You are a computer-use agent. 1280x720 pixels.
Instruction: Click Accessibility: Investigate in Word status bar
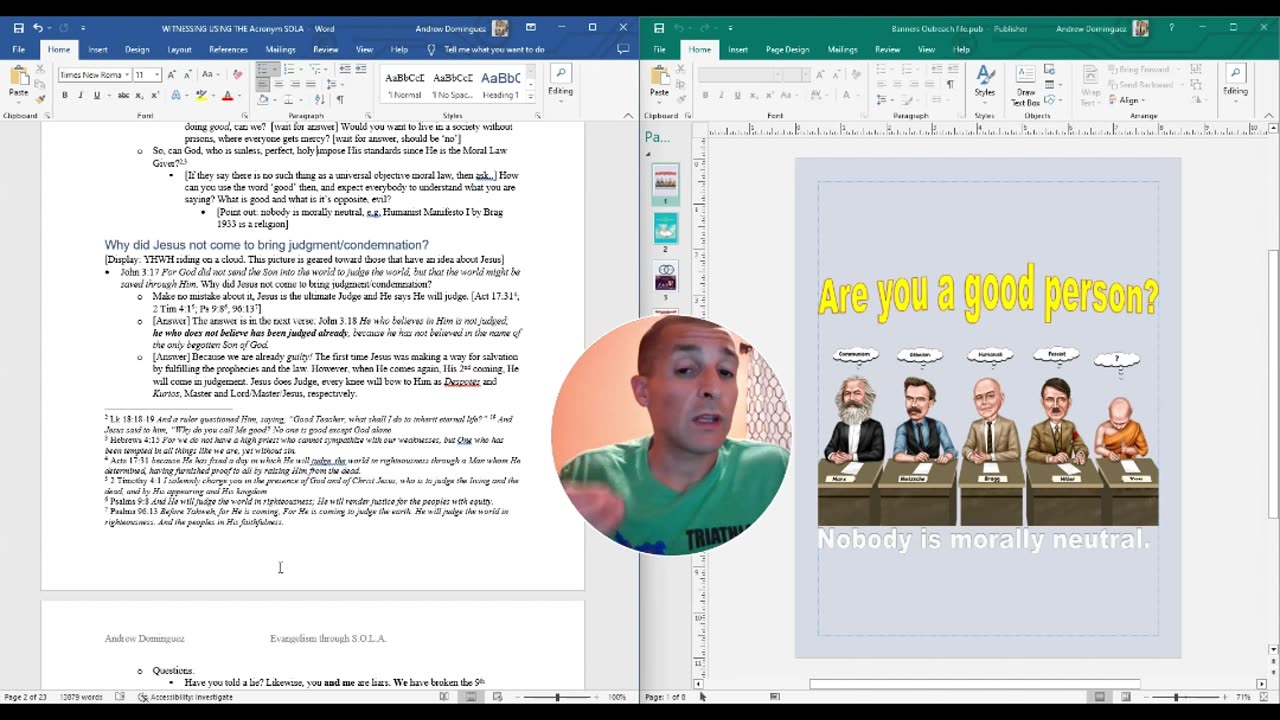pos(186,697)
